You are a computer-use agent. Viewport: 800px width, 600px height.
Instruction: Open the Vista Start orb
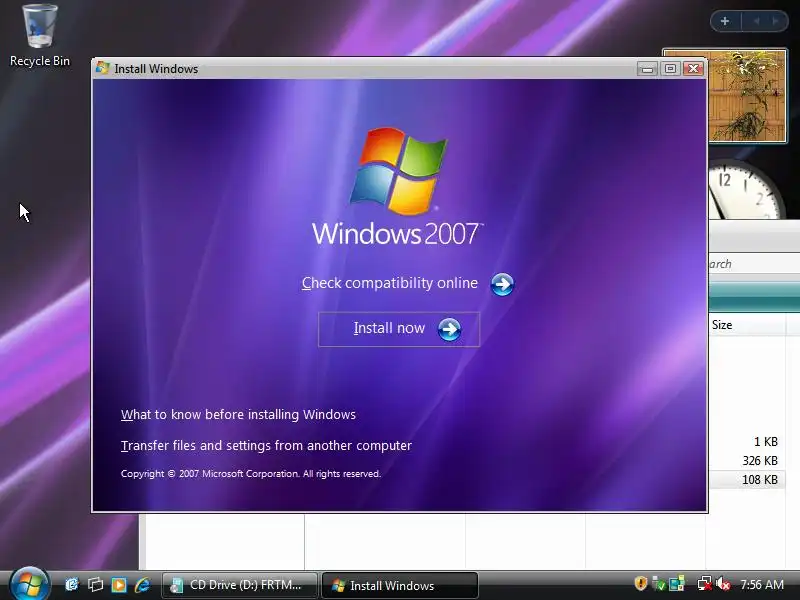click(29, 584)
